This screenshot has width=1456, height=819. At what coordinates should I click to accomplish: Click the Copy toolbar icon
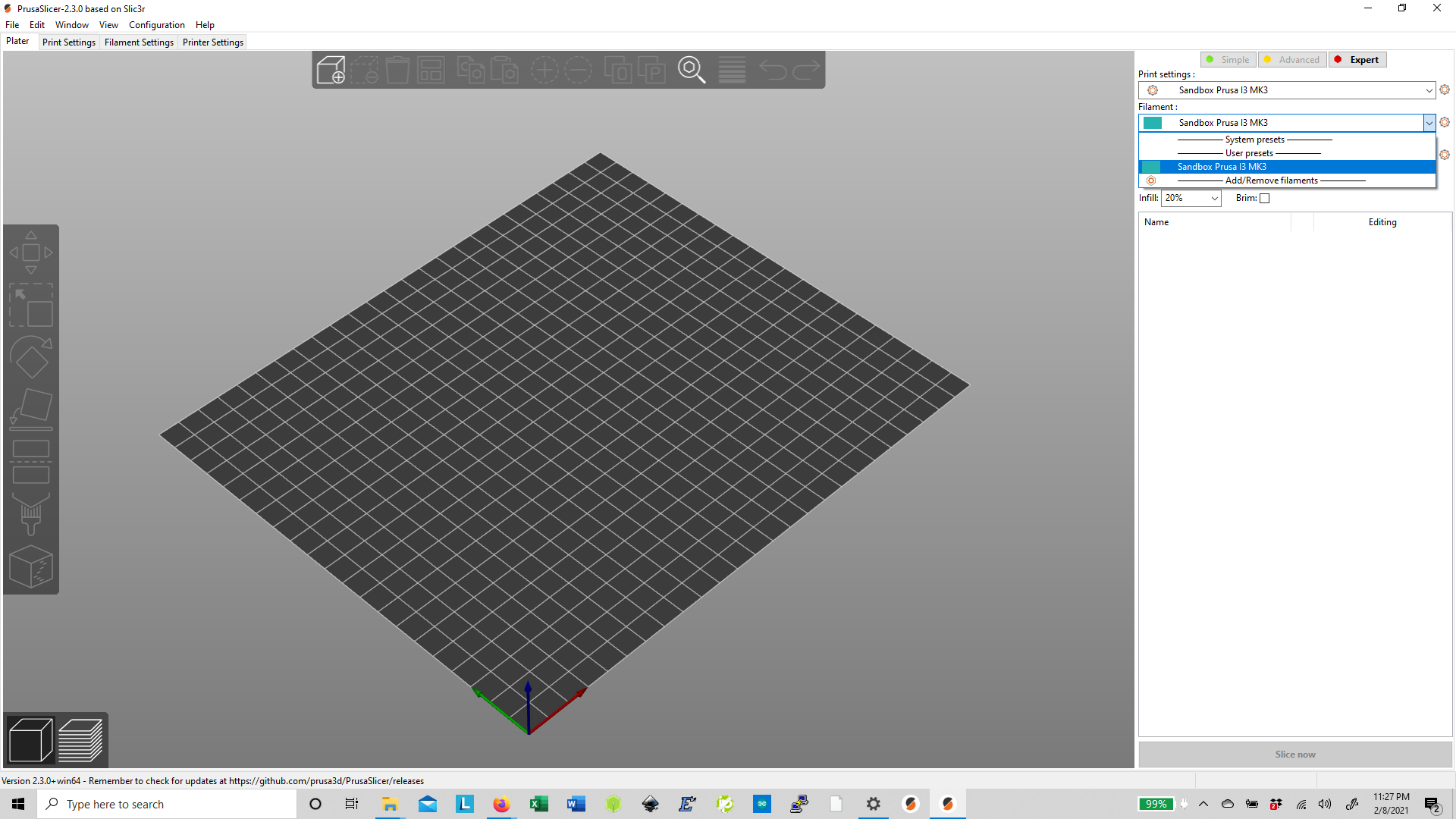coord(471,70)
